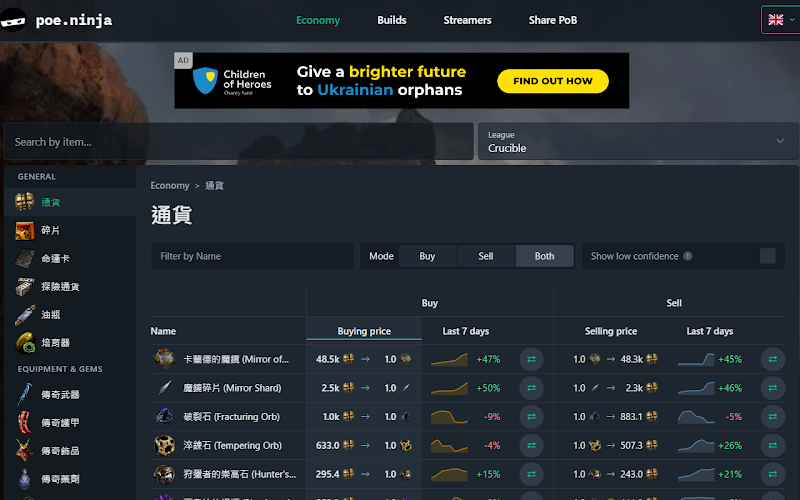Open the 淬鍊石 (Tempering Orb) link
Image resolution: width=800 pixels, height=500 pixels.
click(232, 445)
